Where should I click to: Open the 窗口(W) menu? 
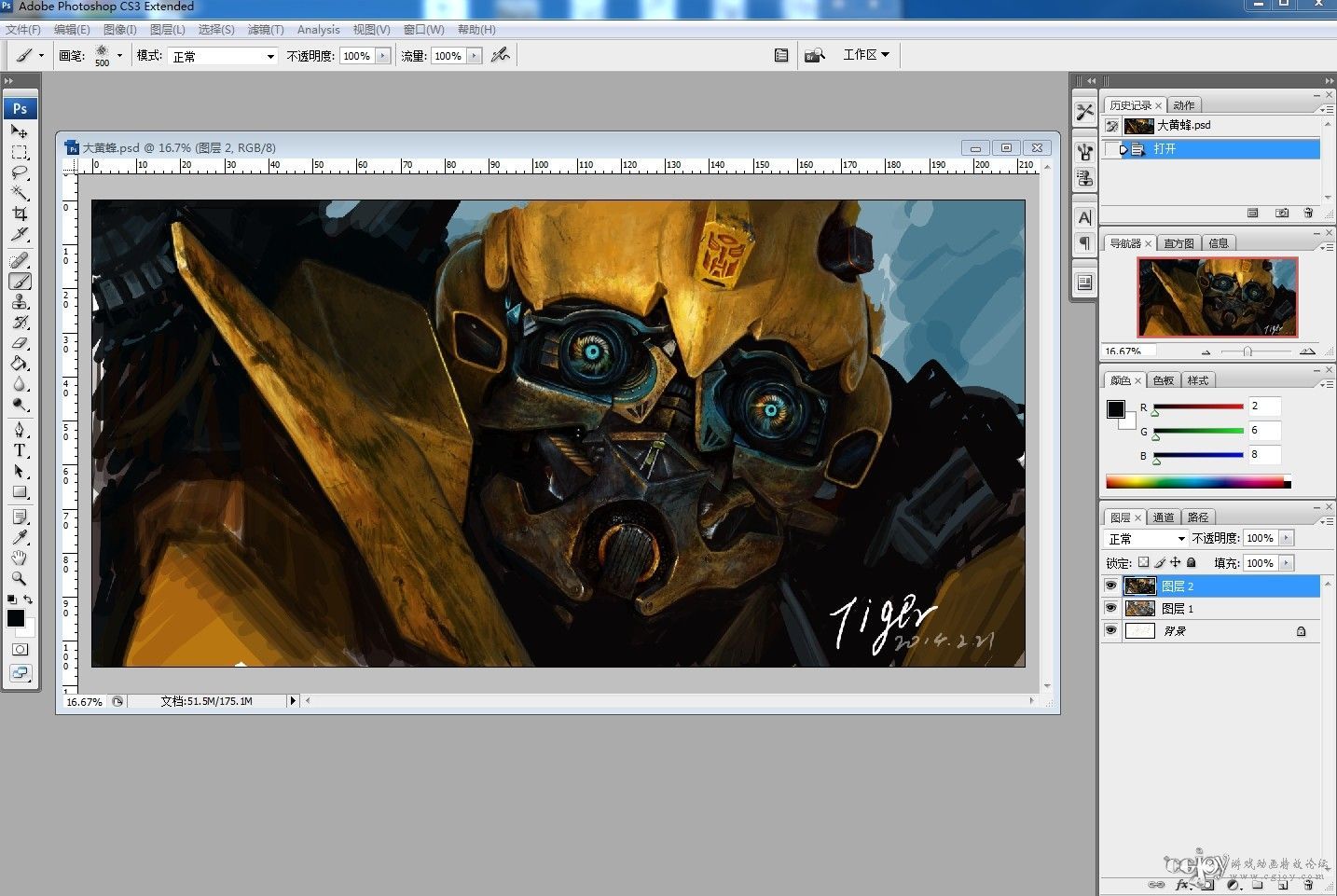(423, 30)
